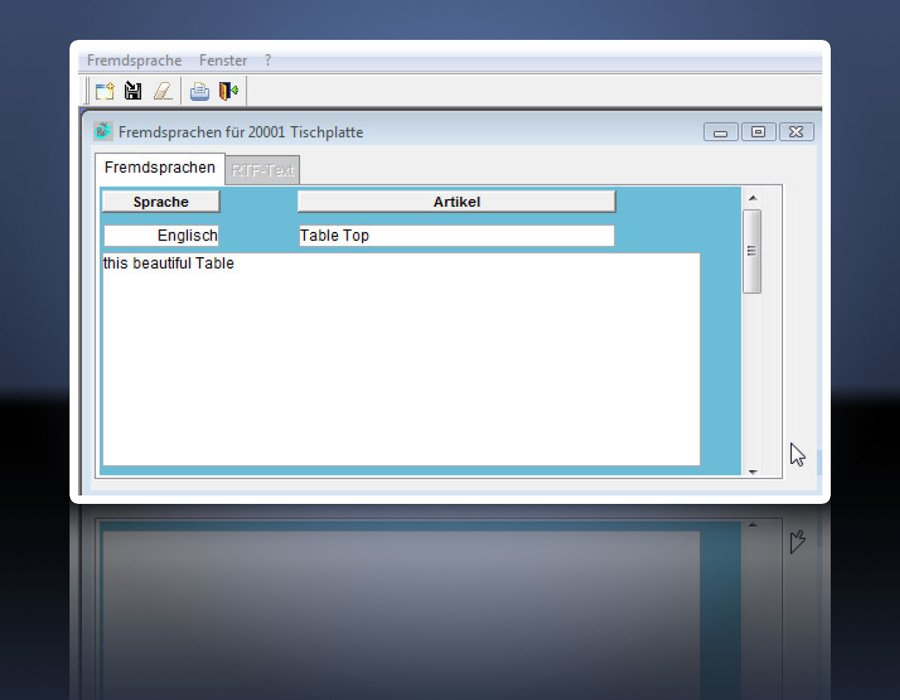Switch to the Fremdsprachen tab
The height and width of the screenshot is (700, 900).
[x=160, y=168]
